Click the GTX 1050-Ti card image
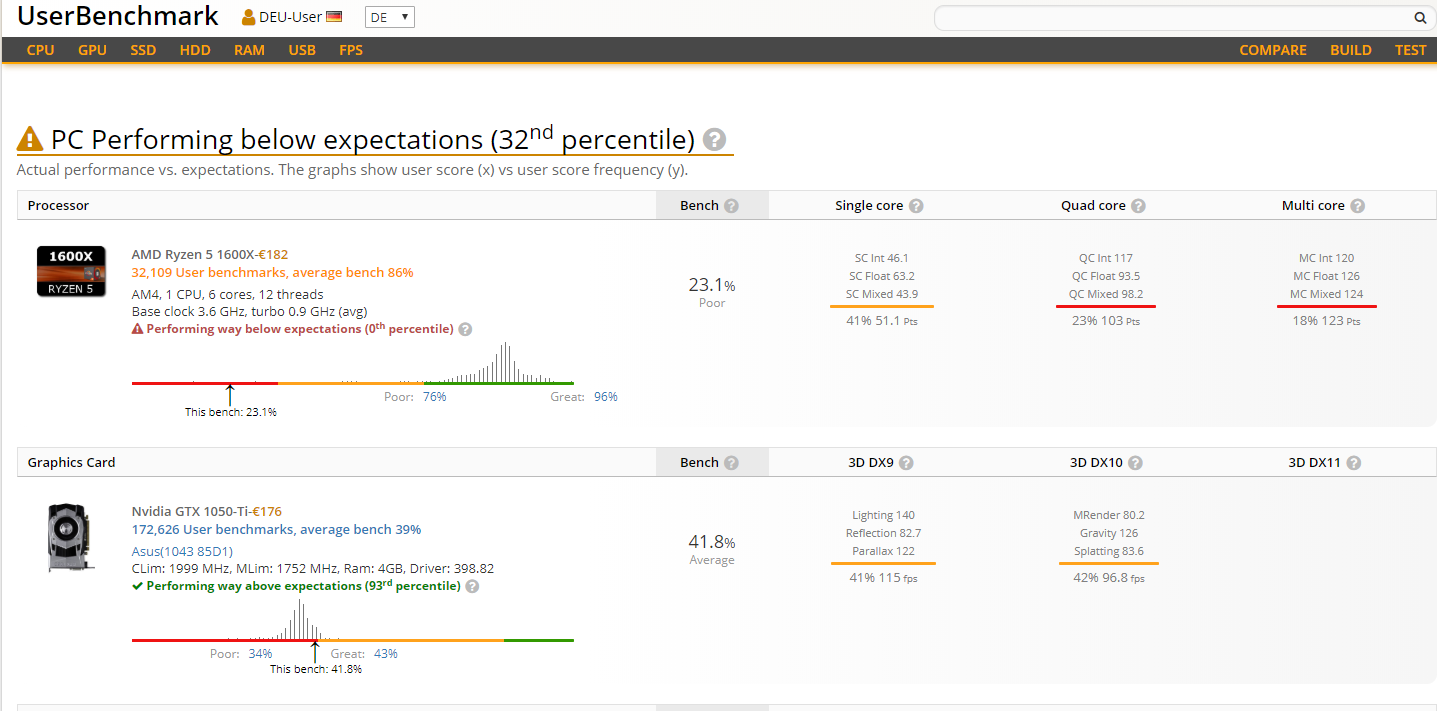This screenshot has height=711, width=1437. pos(71,538)
